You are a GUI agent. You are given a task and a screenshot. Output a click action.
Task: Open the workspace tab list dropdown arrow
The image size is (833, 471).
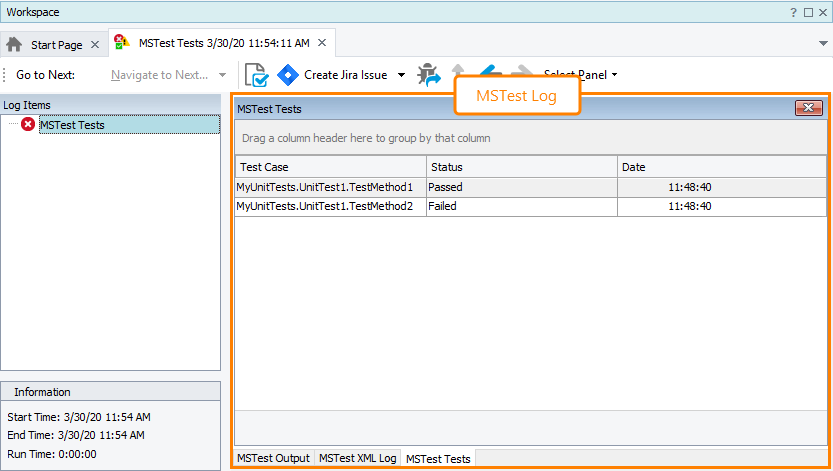[x=822, y=45]
